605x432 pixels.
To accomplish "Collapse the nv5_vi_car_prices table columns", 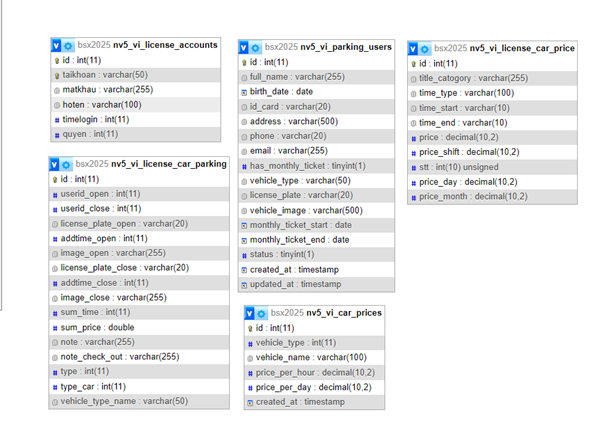I will [251, 313].
